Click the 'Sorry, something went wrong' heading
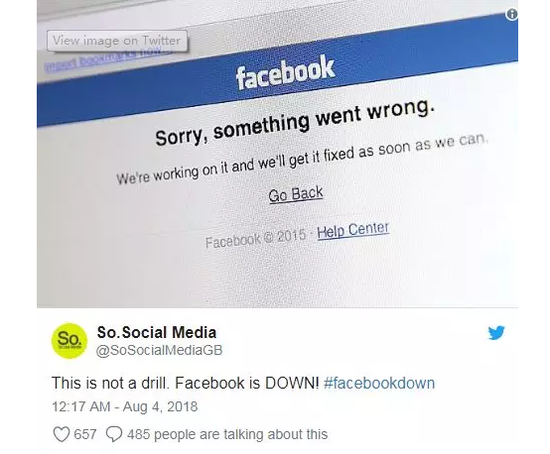 (295, 122)
